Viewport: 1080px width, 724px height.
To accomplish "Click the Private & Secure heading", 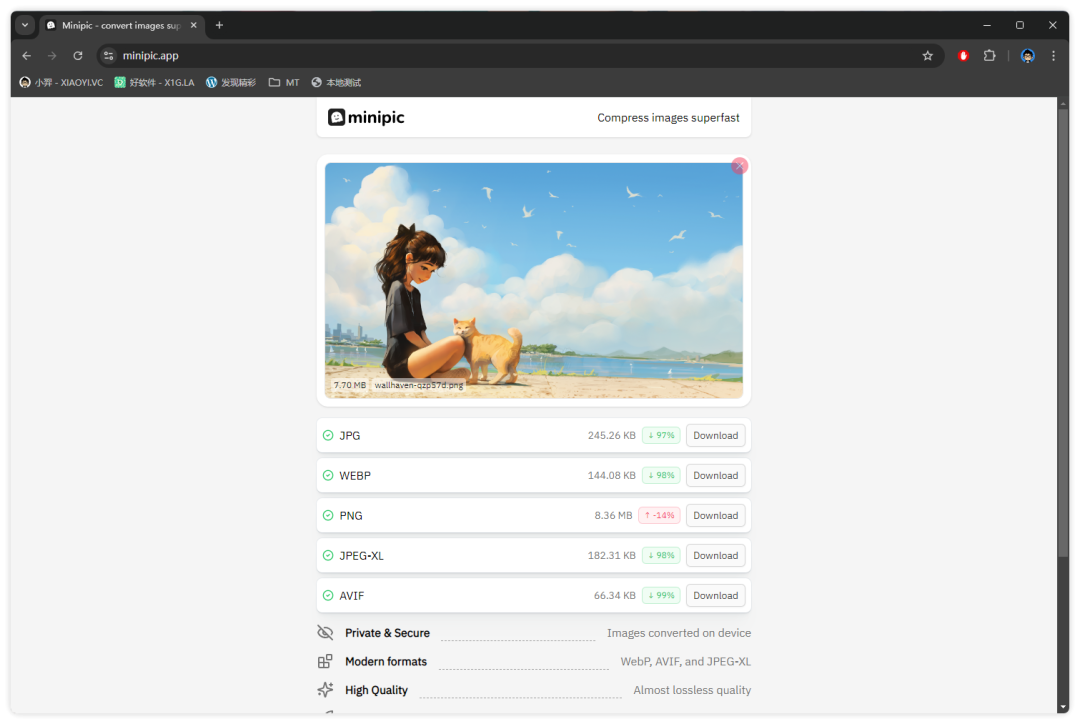I will point(387,633).
